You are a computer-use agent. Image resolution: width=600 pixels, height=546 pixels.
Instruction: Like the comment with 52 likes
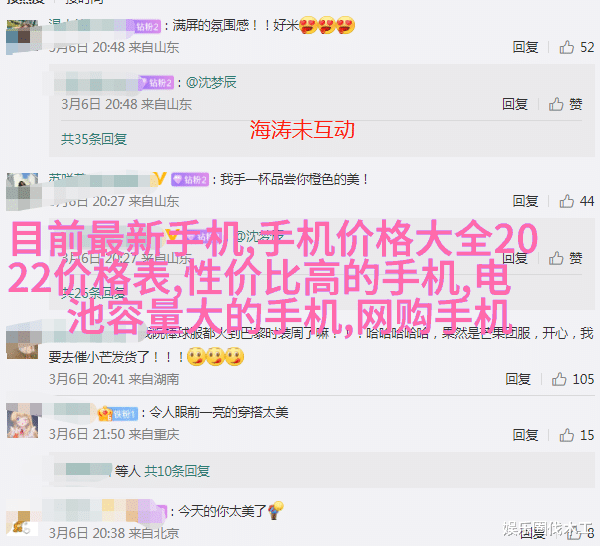click(x=576, y=47)
